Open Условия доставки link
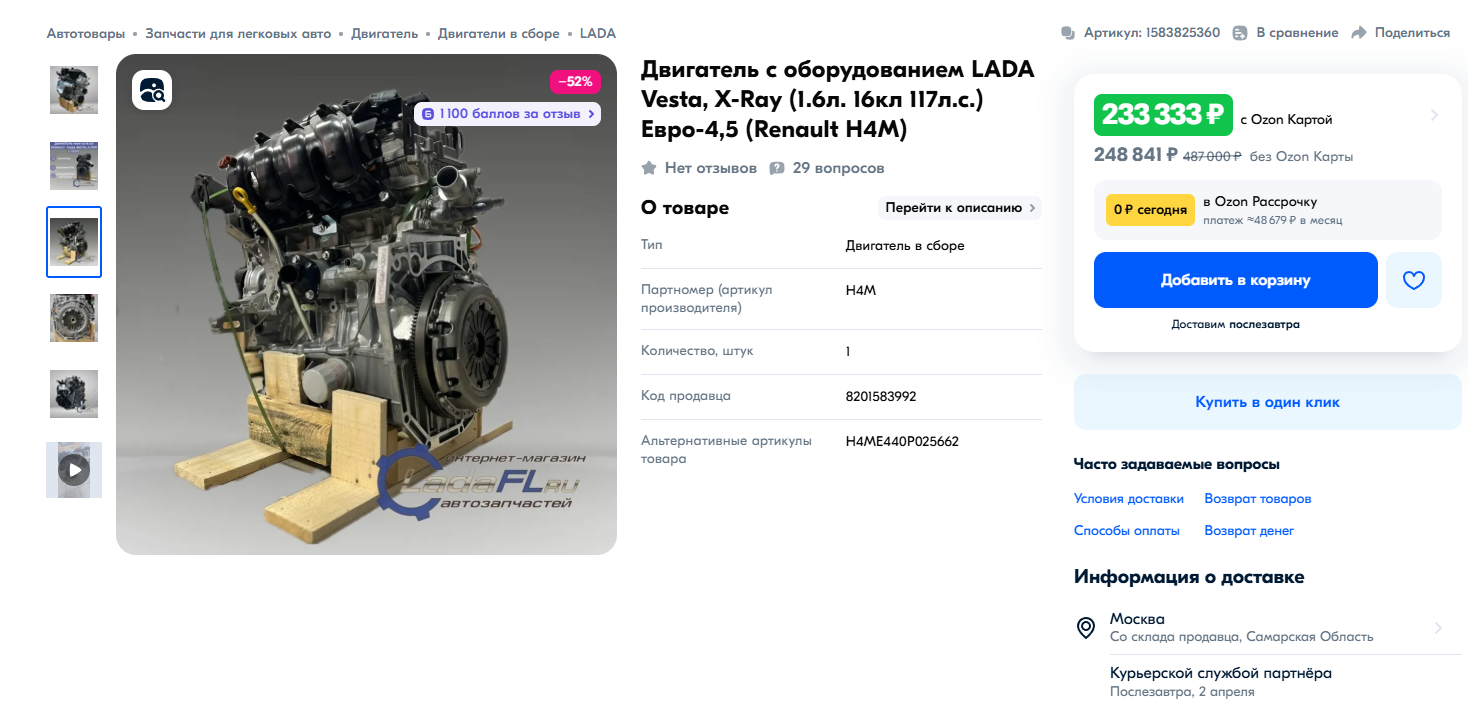The image size is (1468, 719). pyautogui.click(x=1129, y=498)
